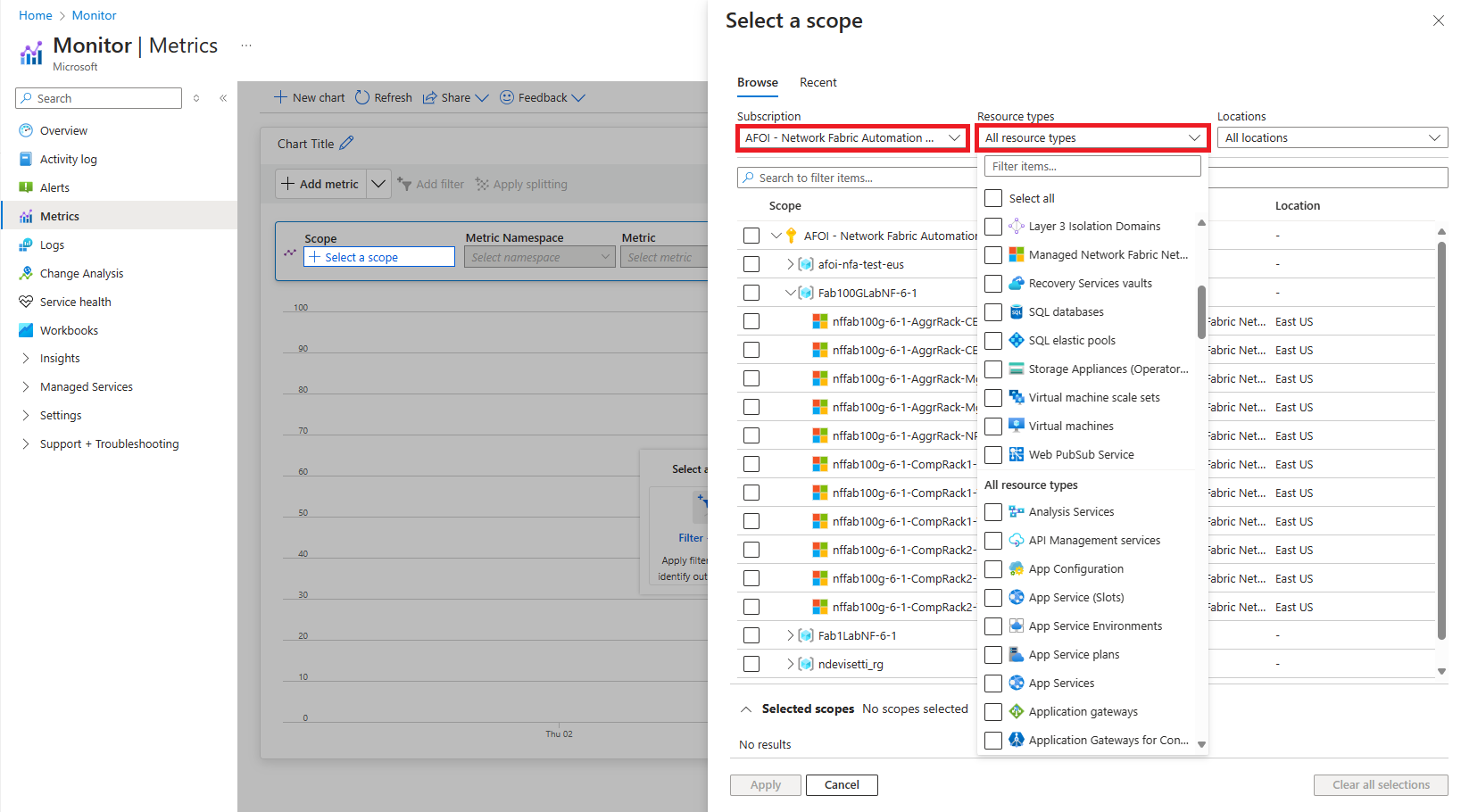This screenshot has width=1461, height=812.
Task: Click the Home breadcrumb link
Action: pyautogui.click(x=36, y=15)
